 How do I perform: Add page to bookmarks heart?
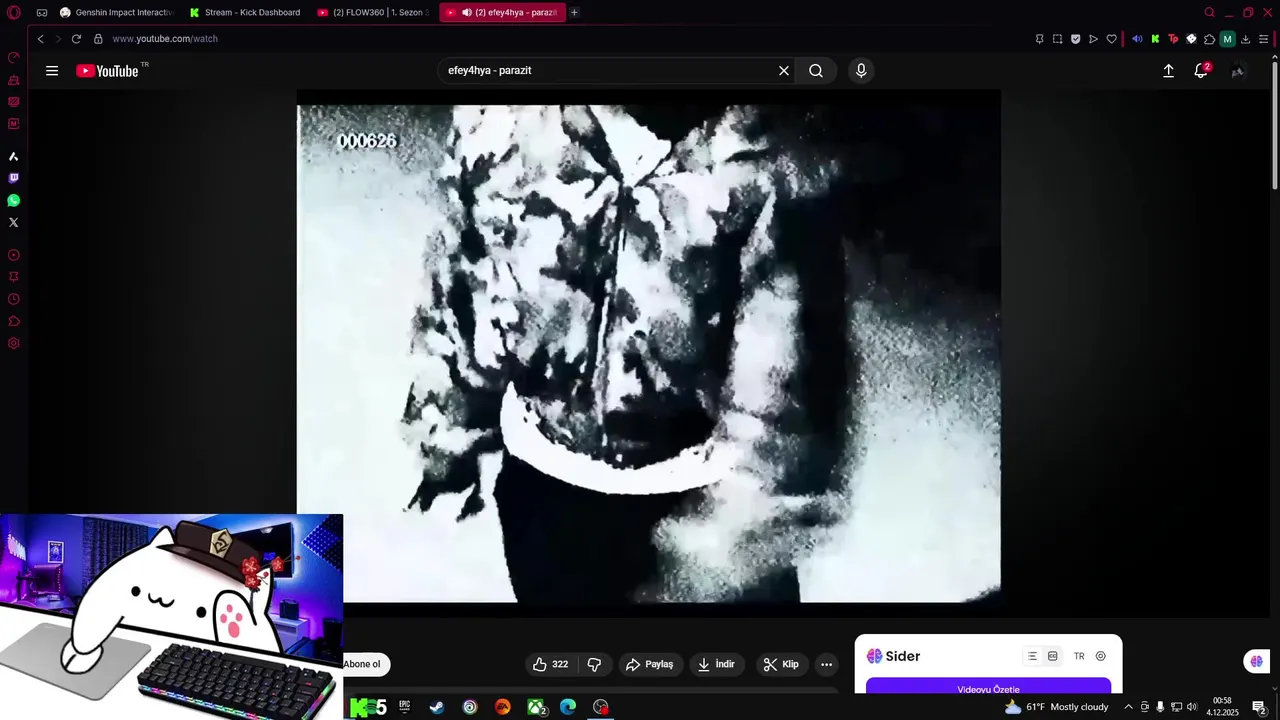point(1111,39)
